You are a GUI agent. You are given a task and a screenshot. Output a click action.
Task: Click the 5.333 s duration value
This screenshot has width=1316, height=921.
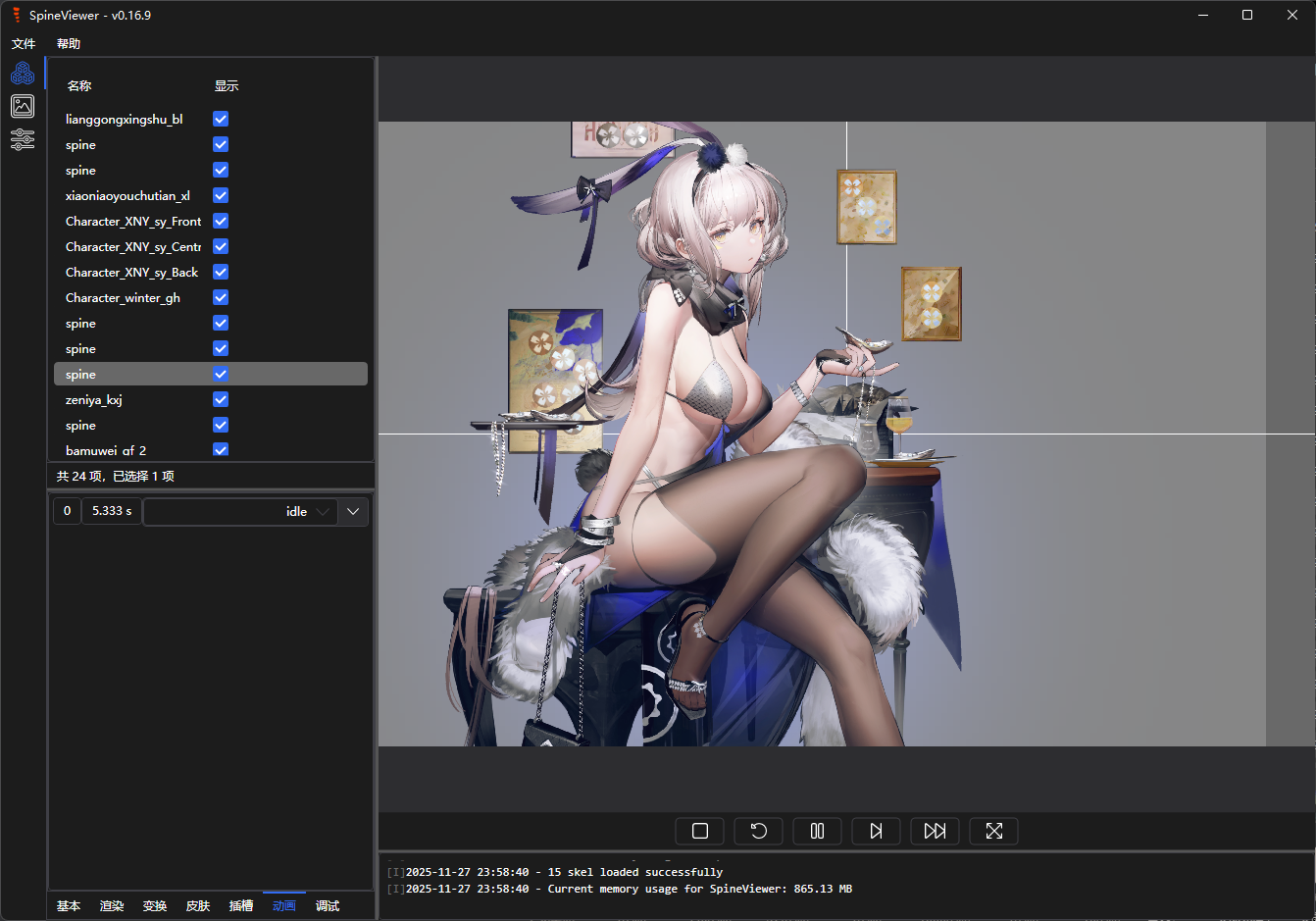coord(112,511)
